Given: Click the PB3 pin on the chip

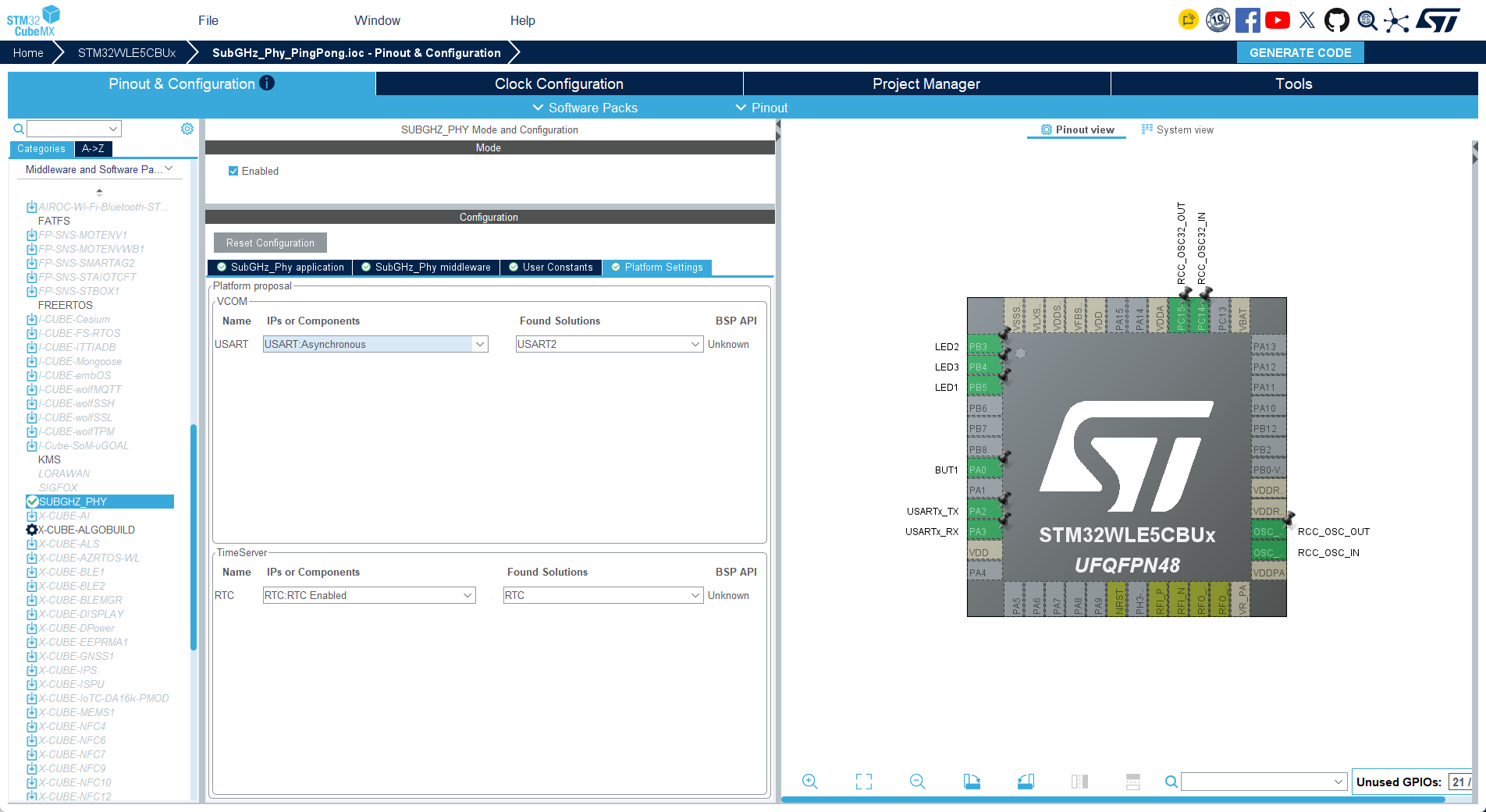Looking at the screenshot, I should [x=984, y=347].
